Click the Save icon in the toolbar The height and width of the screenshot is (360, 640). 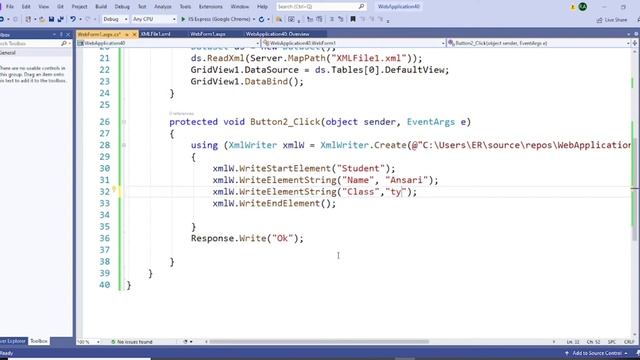pyautogui.click(x=51, y=19)
